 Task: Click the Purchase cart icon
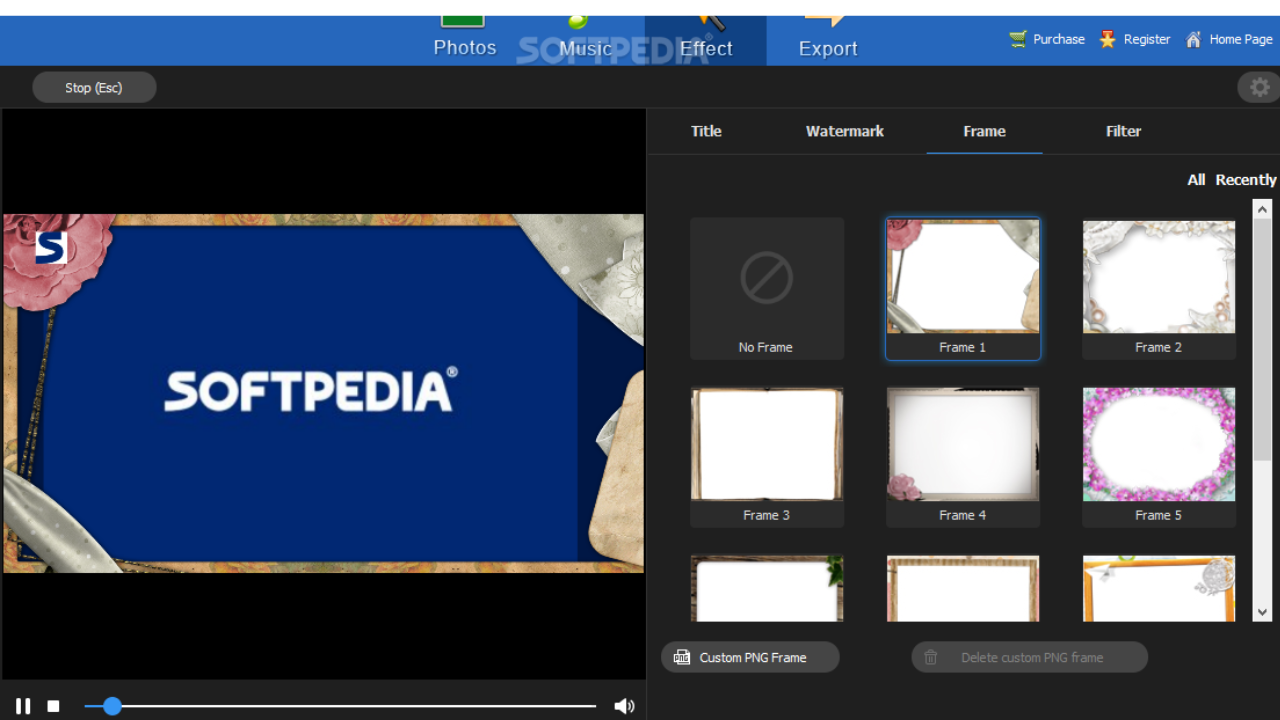tap(1019, 40)
